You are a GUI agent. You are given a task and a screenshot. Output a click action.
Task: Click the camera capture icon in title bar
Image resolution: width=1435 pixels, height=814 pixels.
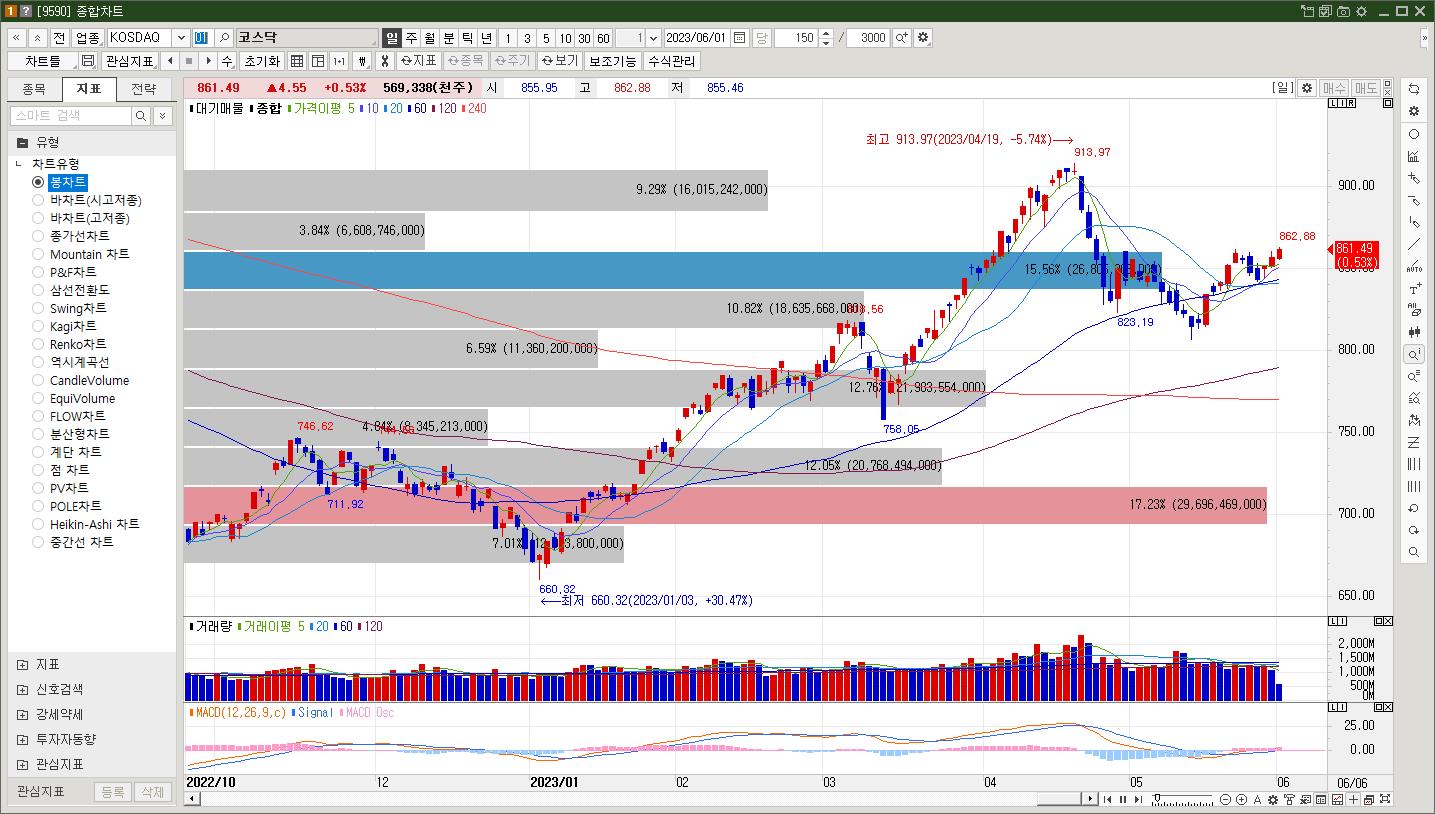[x=1343, y=11]
